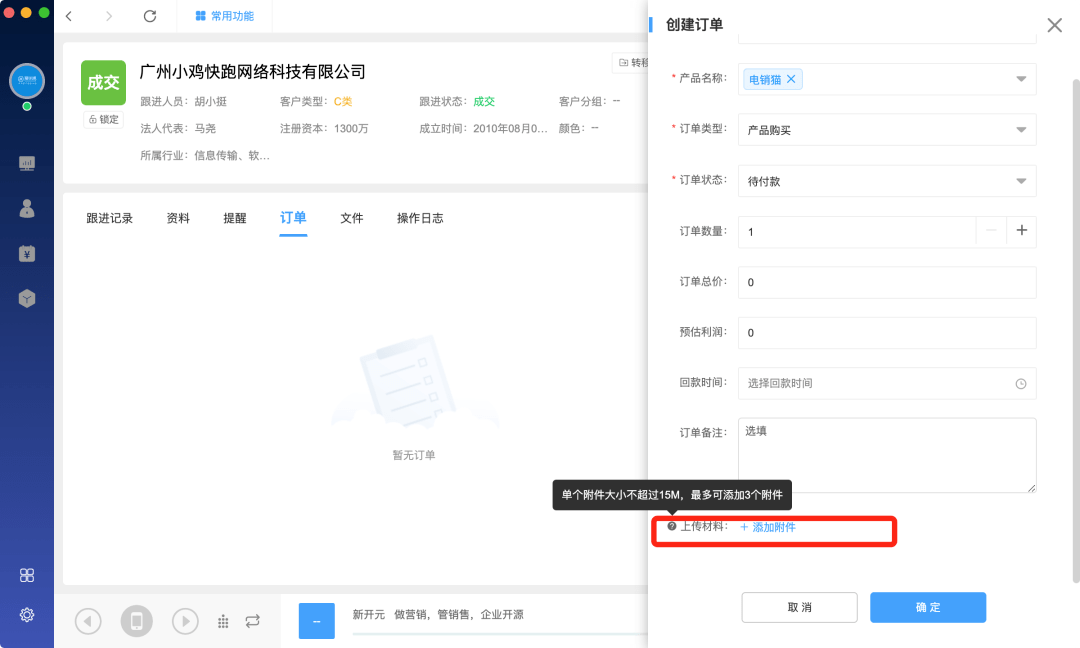Click the 添加附件 link
1080x648 pixels.
point(767,527)
